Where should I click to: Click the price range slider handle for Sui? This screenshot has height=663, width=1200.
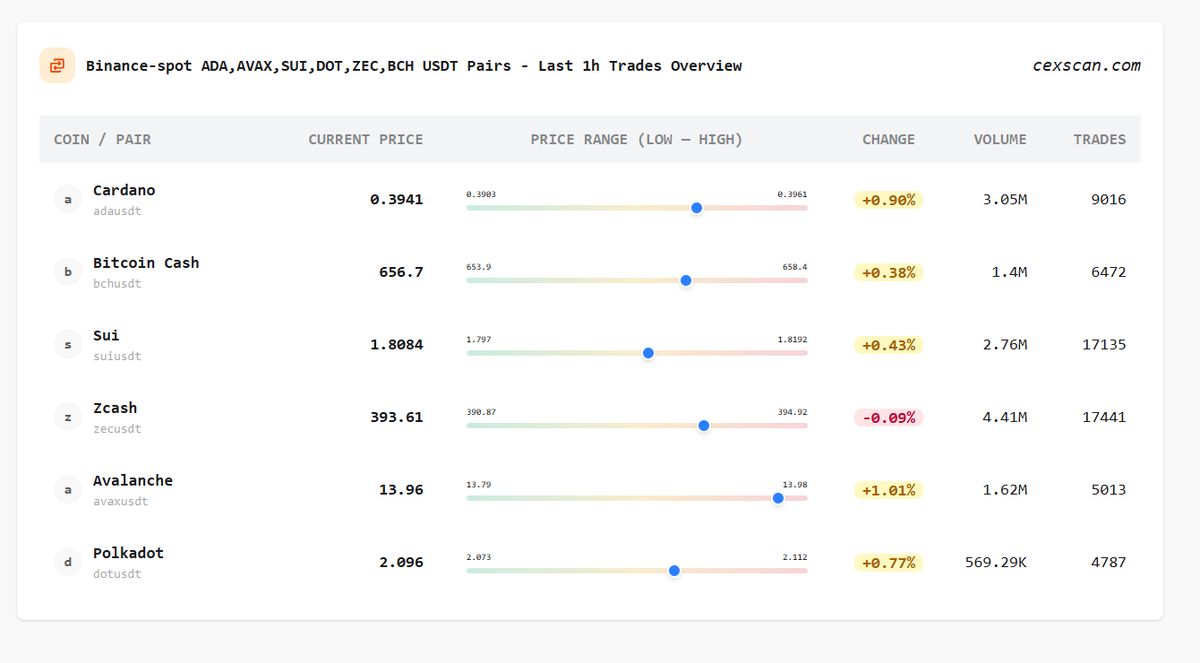click(648, 353)
